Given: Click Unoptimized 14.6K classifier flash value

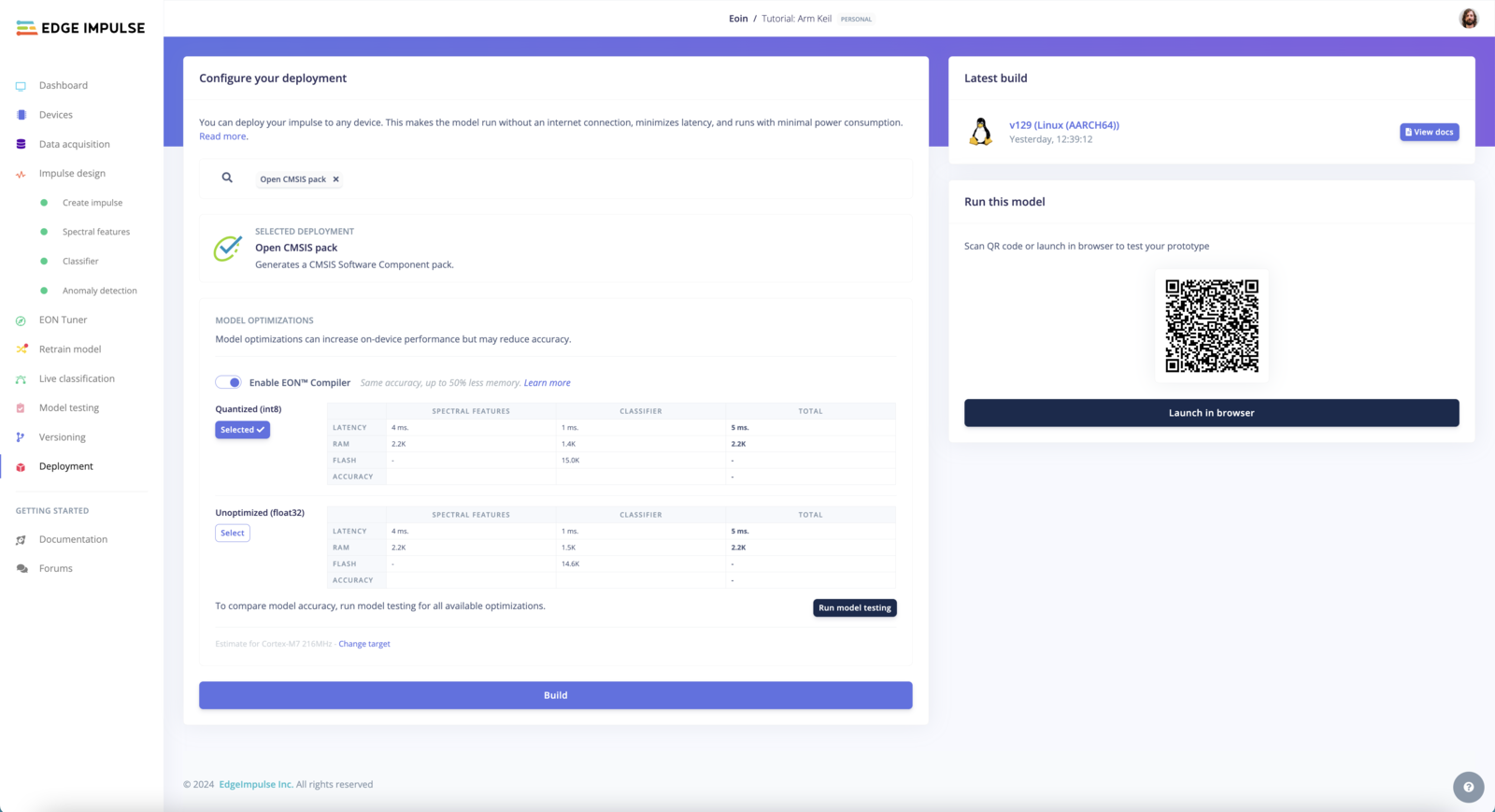Looking at the screenshot, I should (x=570, y=564).
